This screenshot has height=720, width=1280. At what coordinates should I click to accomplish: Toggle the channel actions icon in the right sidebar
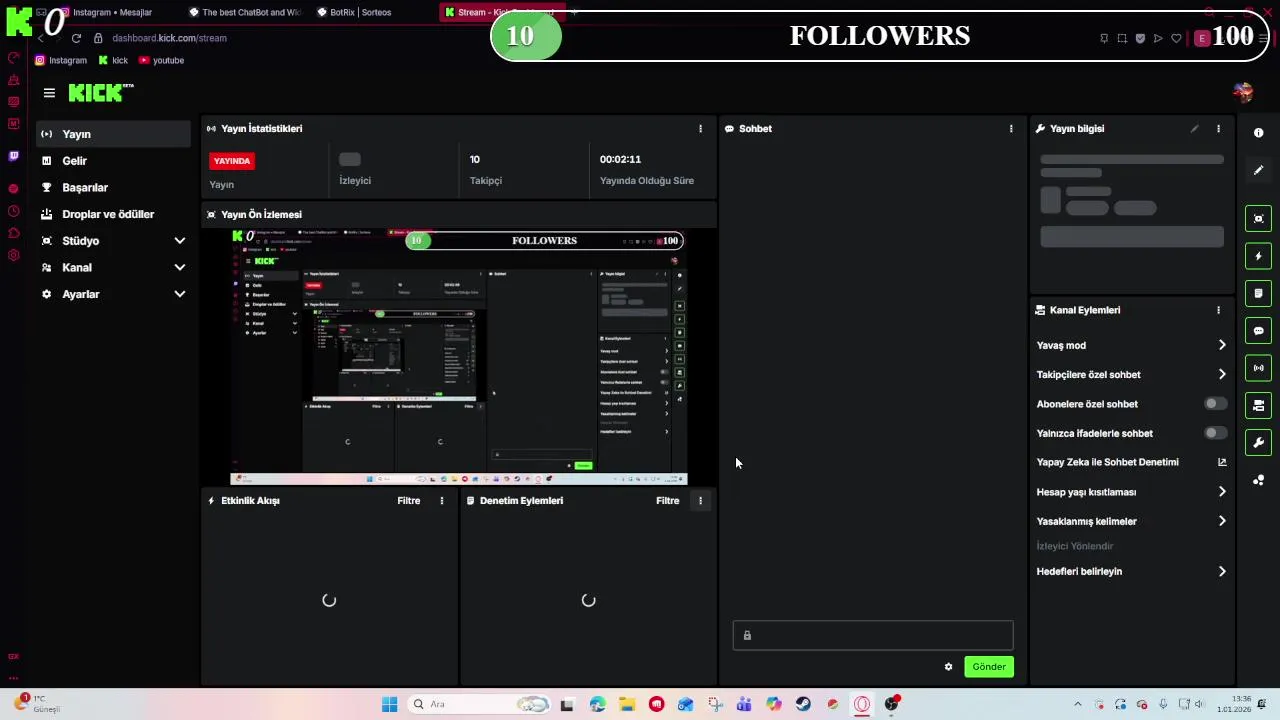(1258, 405)
